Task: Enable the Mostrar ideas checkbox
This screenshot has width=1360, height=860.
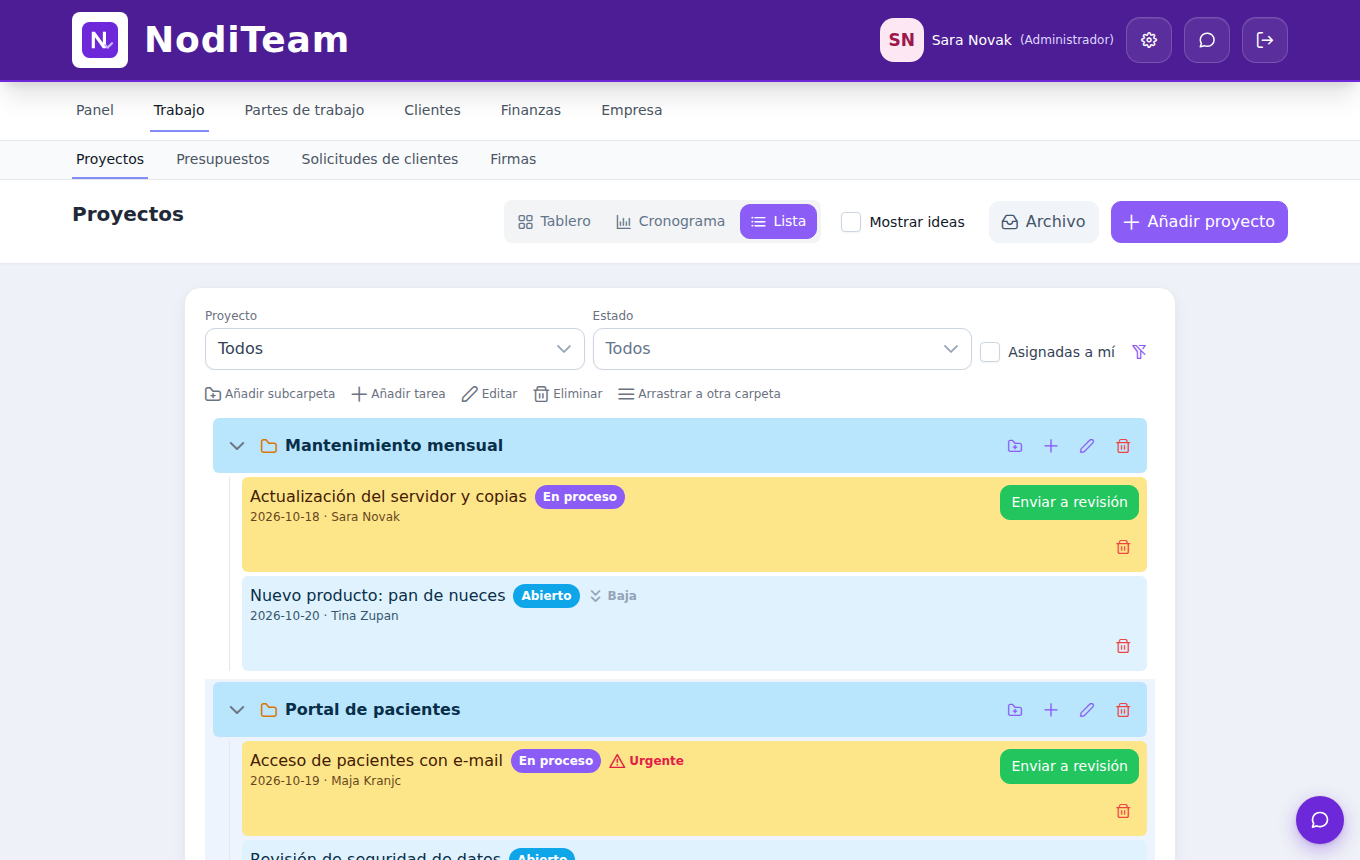Action: (851, 222)
